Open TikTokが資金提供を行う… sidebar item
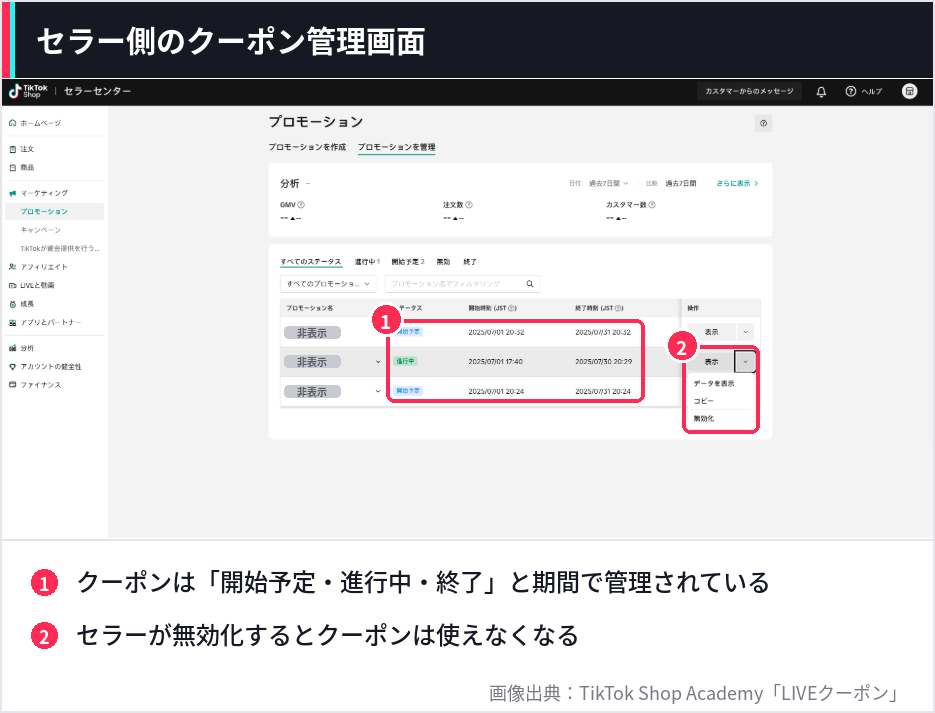935x713 pixels. coord(60,249)
